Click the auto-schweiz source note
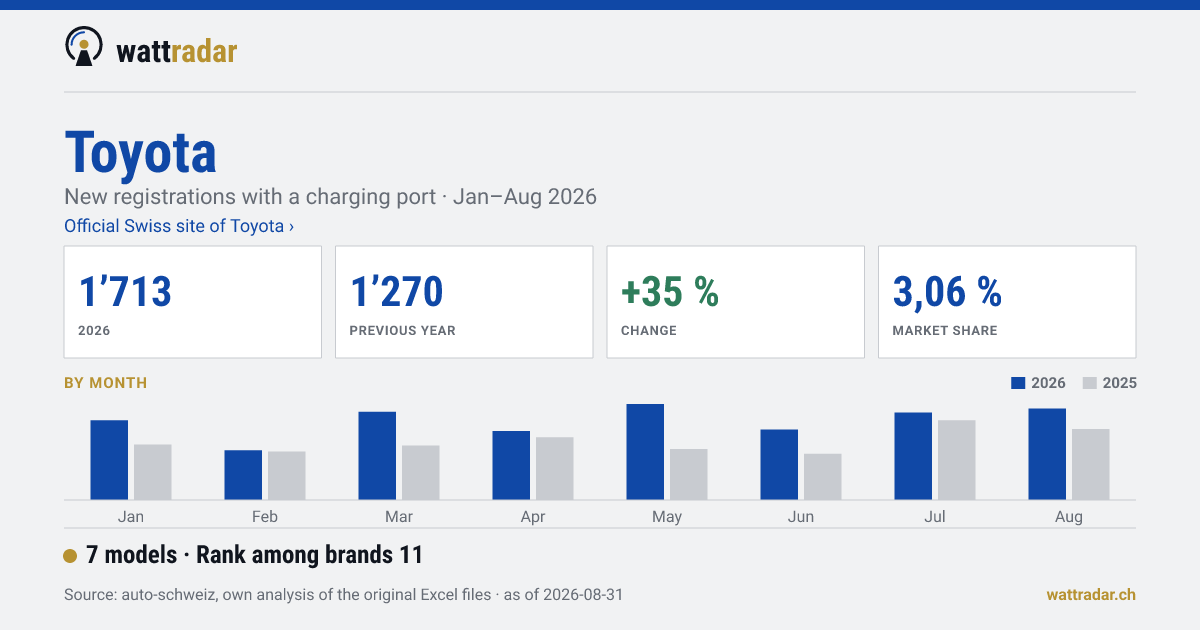The image size is (1200, 630). (x=343, y=594)
